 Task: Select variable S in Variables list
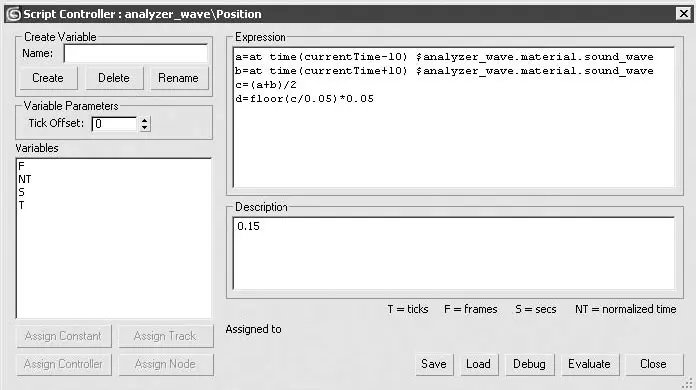21,192
